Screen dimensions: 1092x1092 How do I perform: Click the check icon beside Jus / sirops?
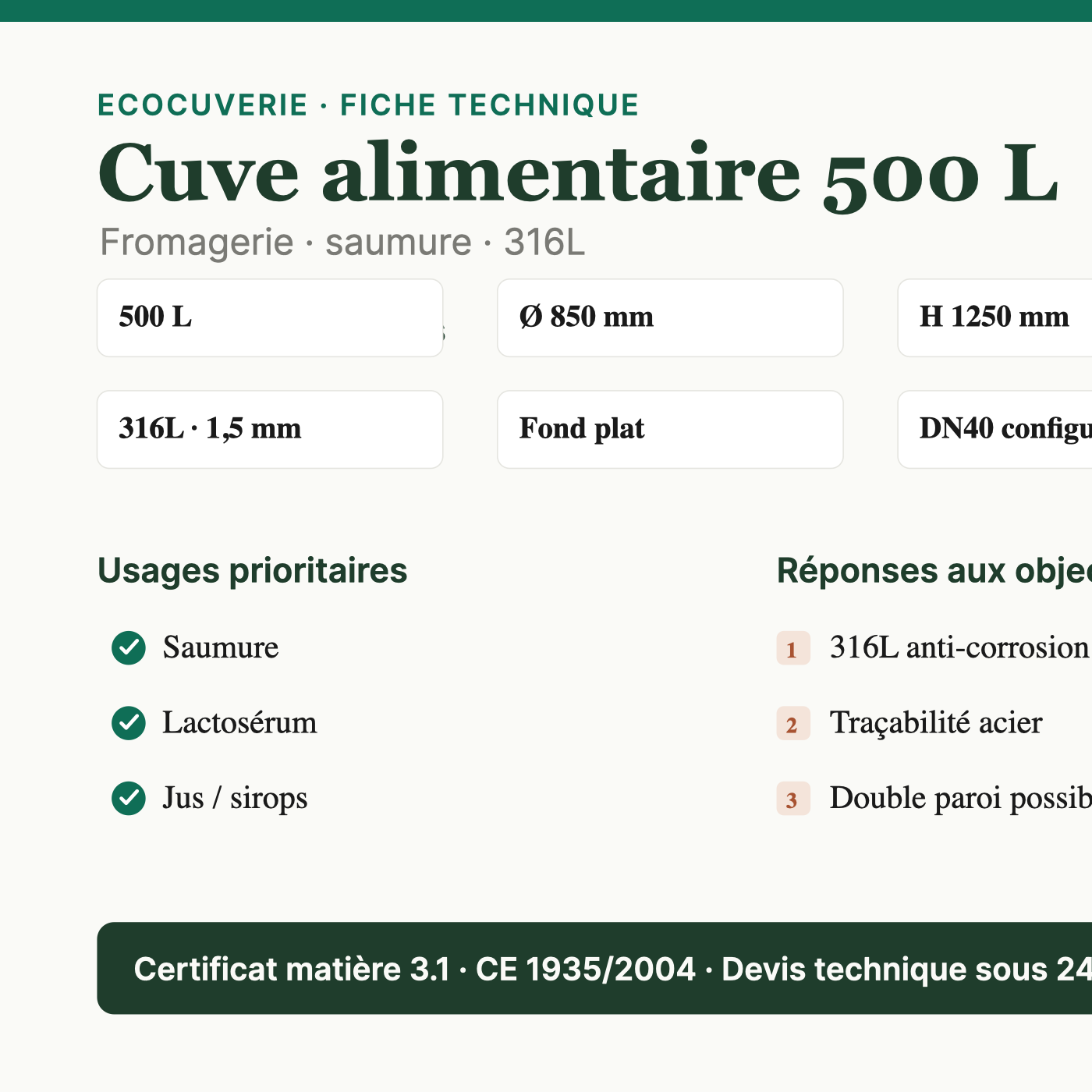point(129,798)
